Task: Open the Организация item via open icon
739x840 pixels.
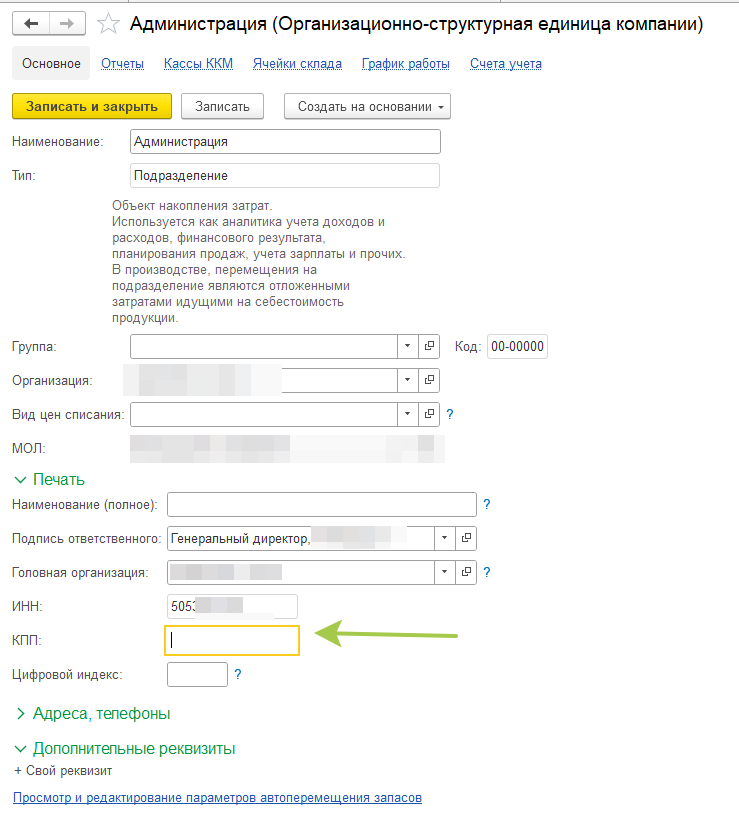Action: [430, 380]
